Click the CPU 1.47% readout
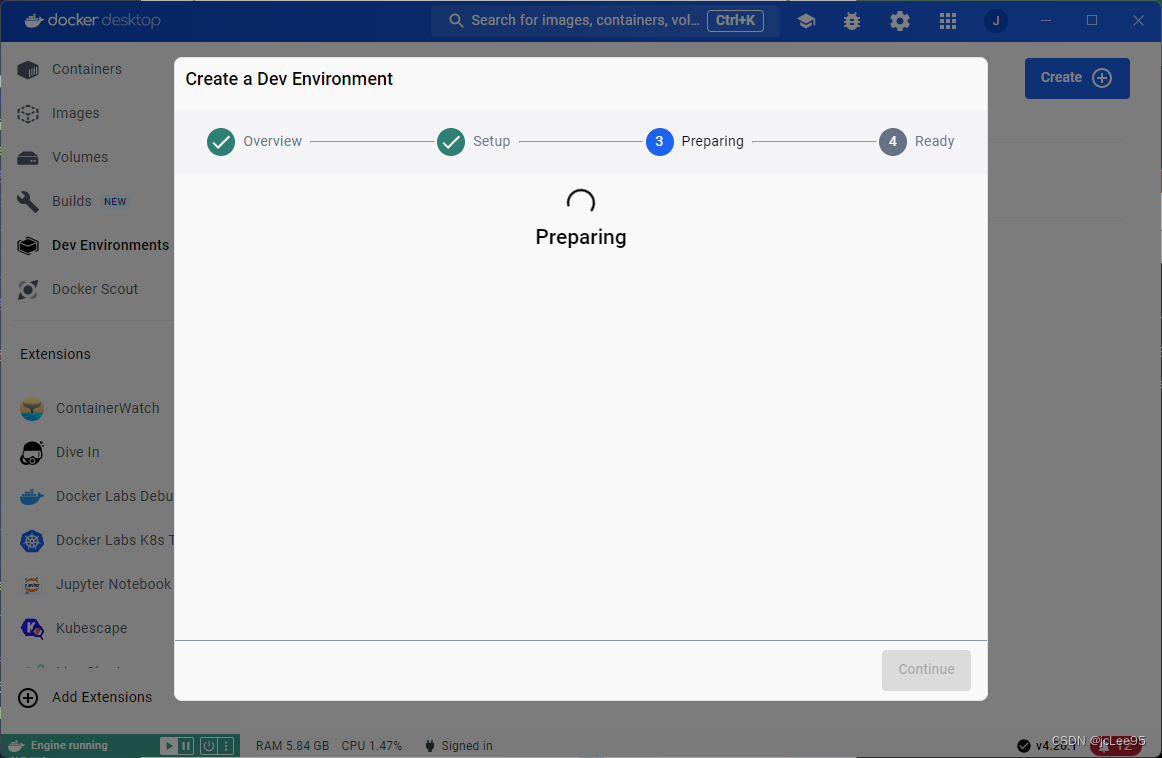The width and height of the screenshot is (1162, 758). (372, 745)
